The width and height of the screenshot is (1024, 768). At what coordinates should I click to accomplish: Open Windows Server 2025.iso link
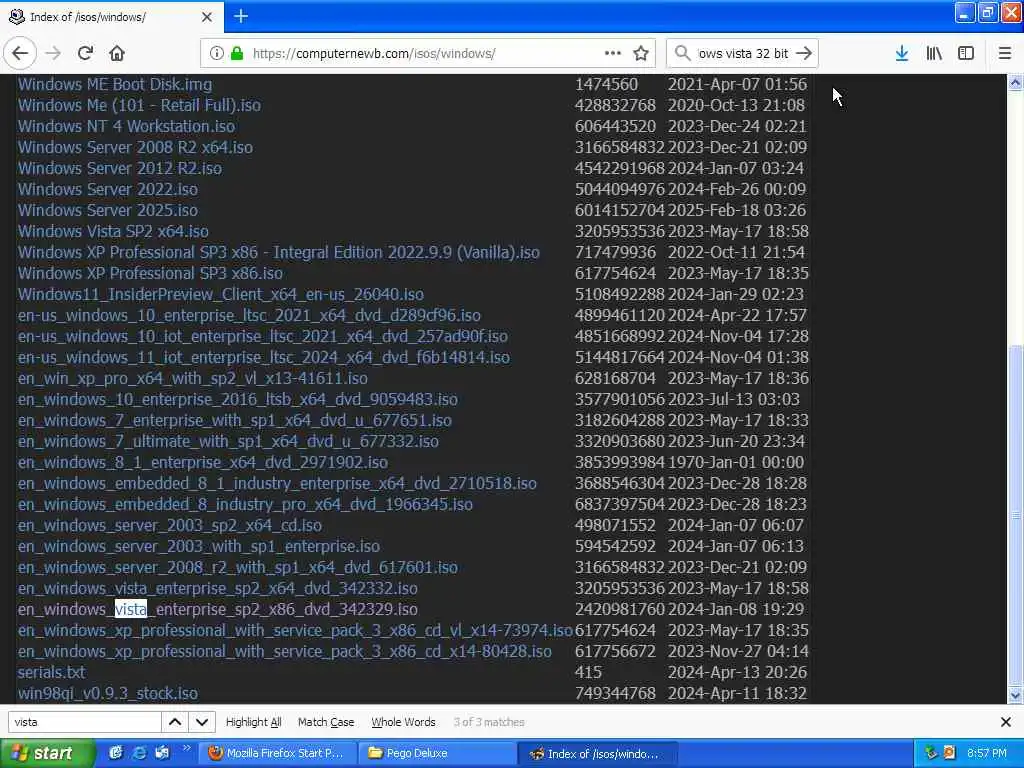pos(108,210)
